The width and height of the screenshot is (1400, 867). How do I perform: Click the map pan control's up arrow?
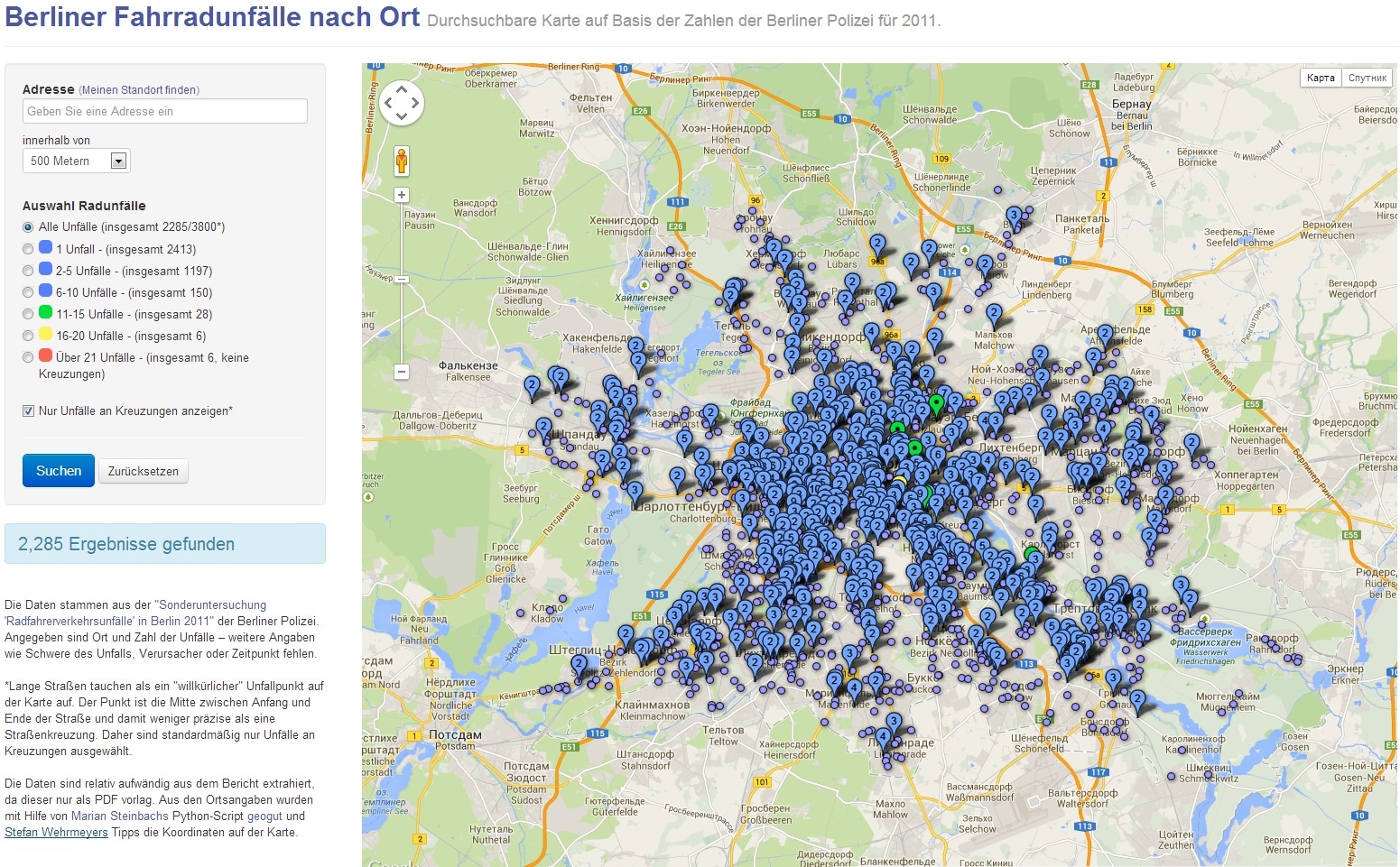point(402,88)
